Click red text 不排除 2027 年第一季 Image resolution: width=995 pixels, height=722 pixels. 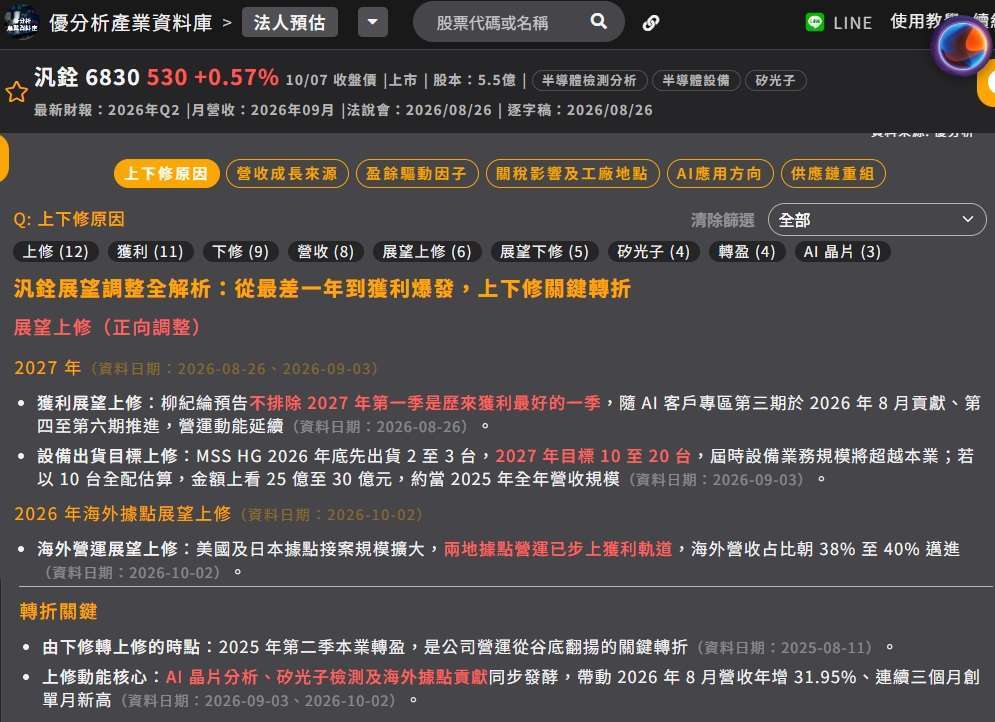click(425, 404)
